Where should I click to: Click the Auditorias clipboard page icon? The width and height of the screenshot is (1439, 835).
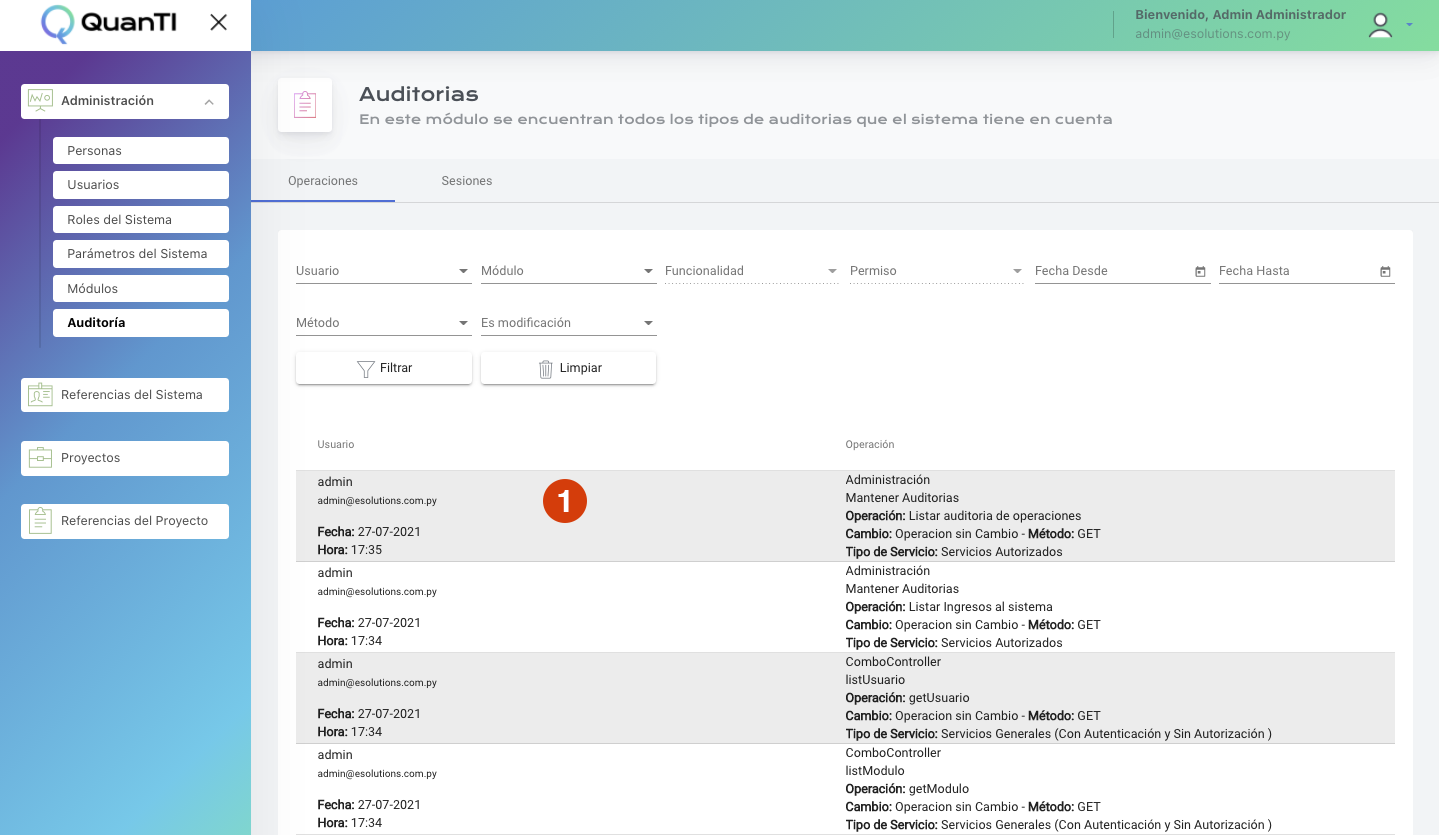click(305, 105)
